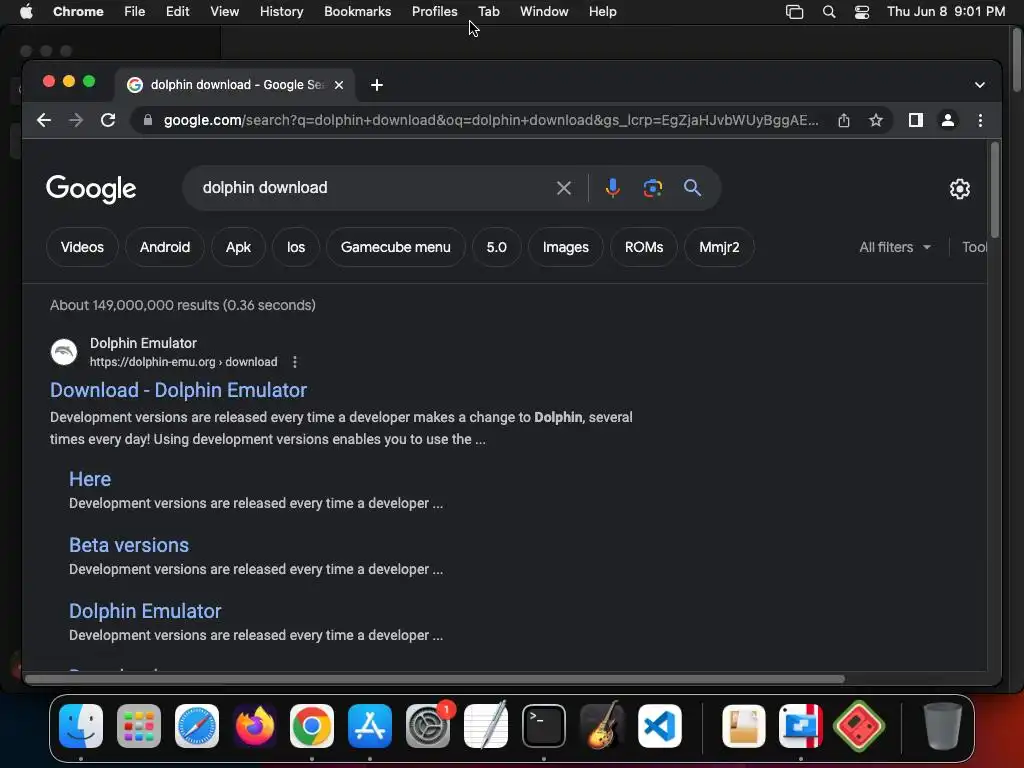1024x768 pixels.
Task: Clear the Google search box text
Action: tap(564, 188)
